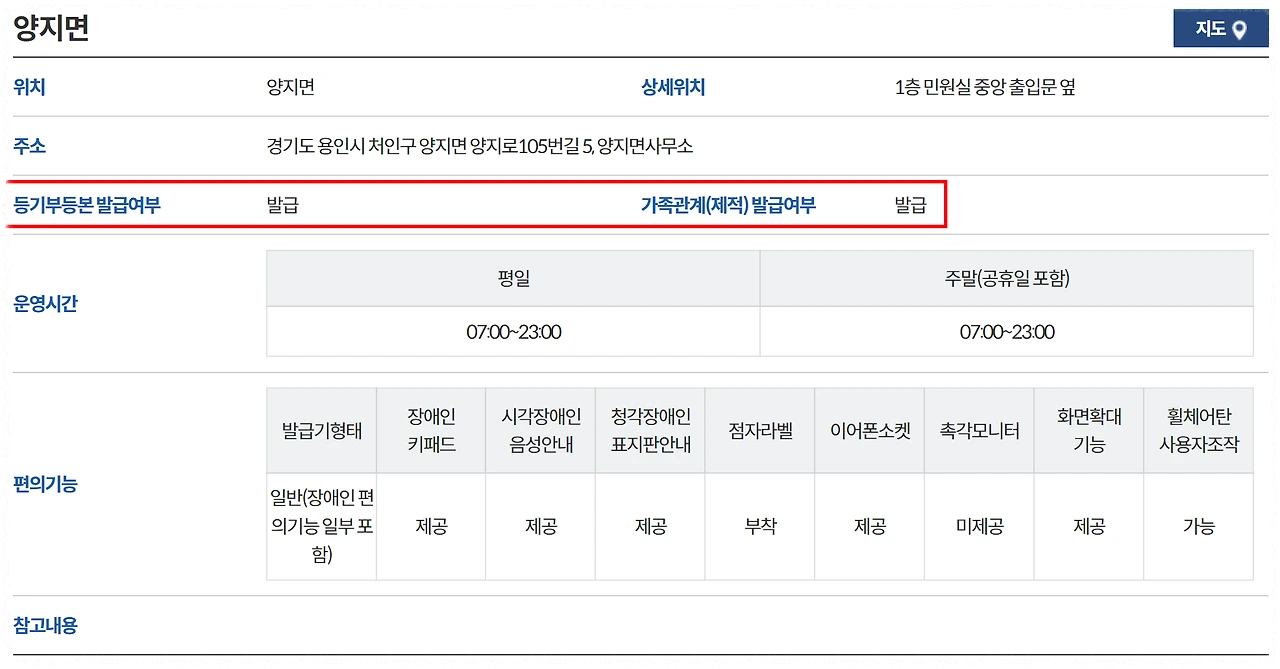Toggle the 장애인 키패드 제공 cell

(430, 526)
